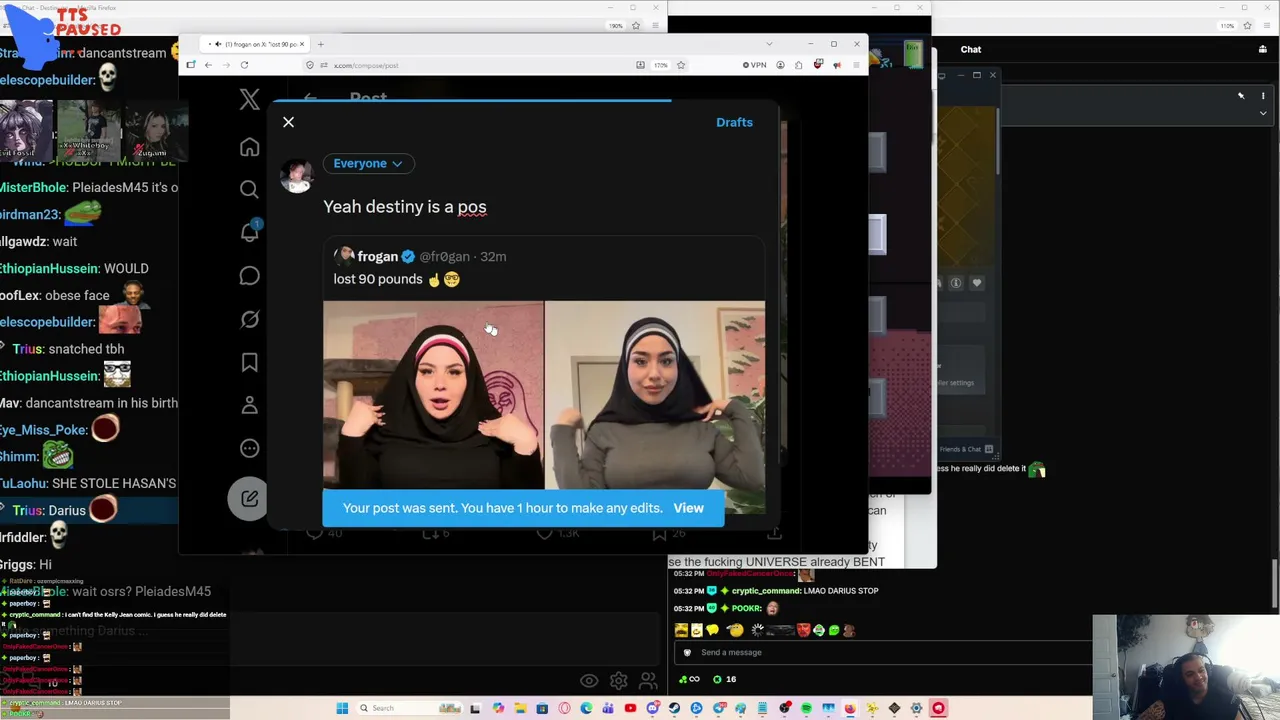Screen dimensions: 1280x720
Task: Go to Home in X sidebar
Action: coord(249,147)
